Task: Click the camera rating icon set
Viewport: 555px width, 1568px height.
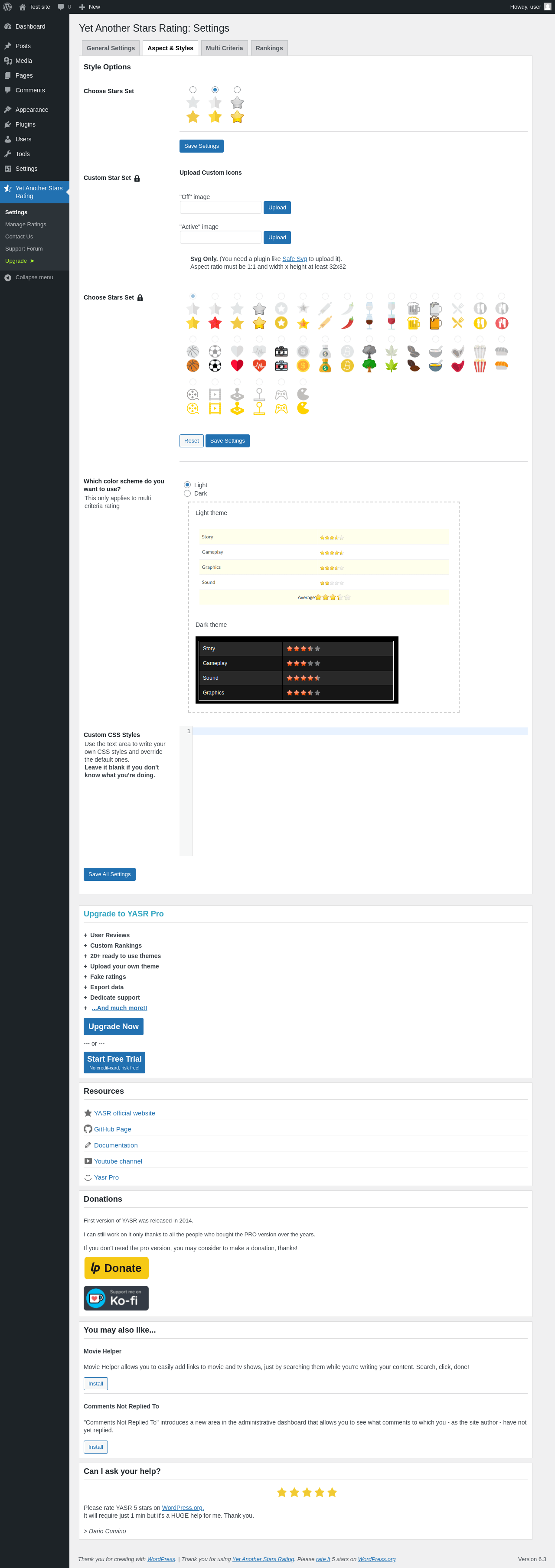Action: tap(281, 359)
